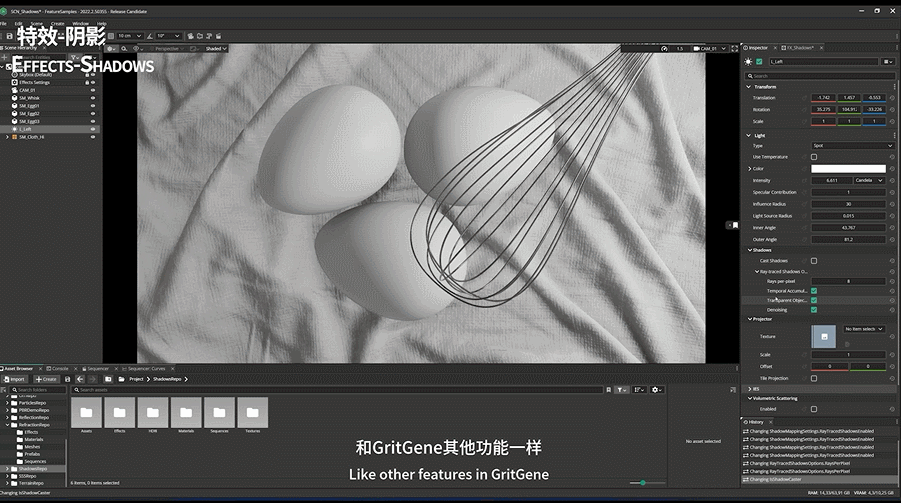Open the Shaded view mode dropdown
This screenshot has width=901, height=503.
[216, 48]
